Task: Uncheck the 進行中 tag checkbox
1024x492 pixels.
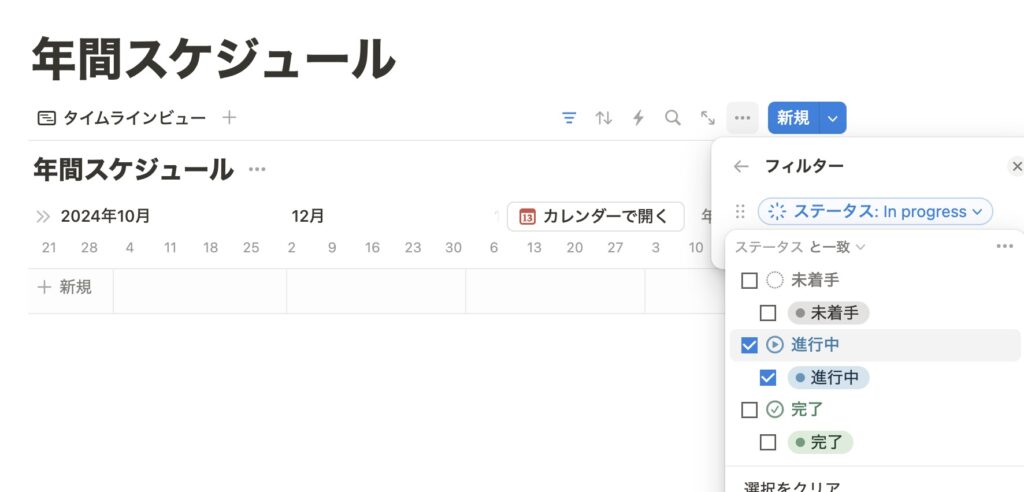Action: 768,378
